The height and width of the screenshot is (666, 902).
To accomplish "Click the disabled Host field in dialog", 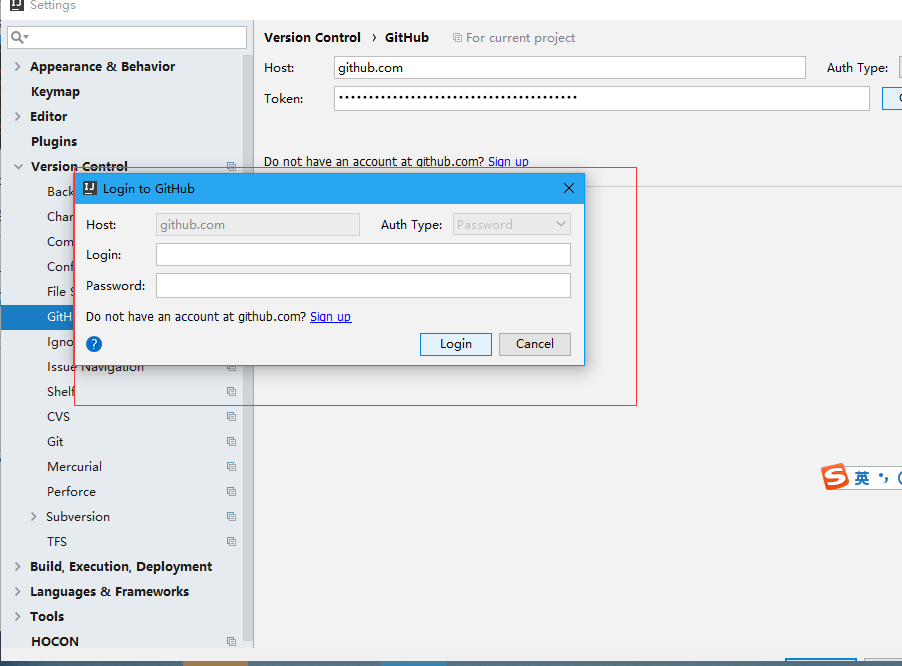I will [258, 224].
